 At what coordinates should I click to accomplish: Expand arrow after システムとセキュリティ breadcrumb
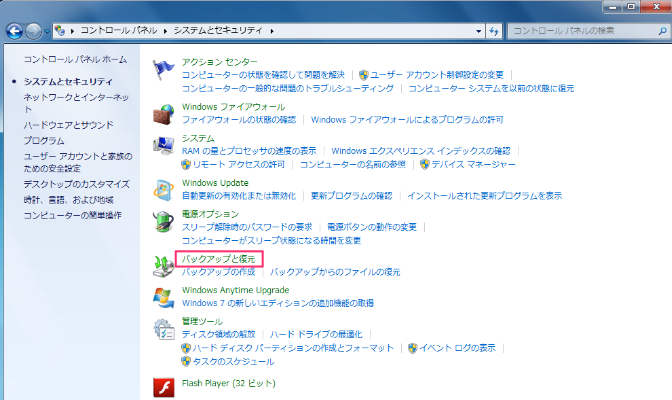[x=272, y=31]
